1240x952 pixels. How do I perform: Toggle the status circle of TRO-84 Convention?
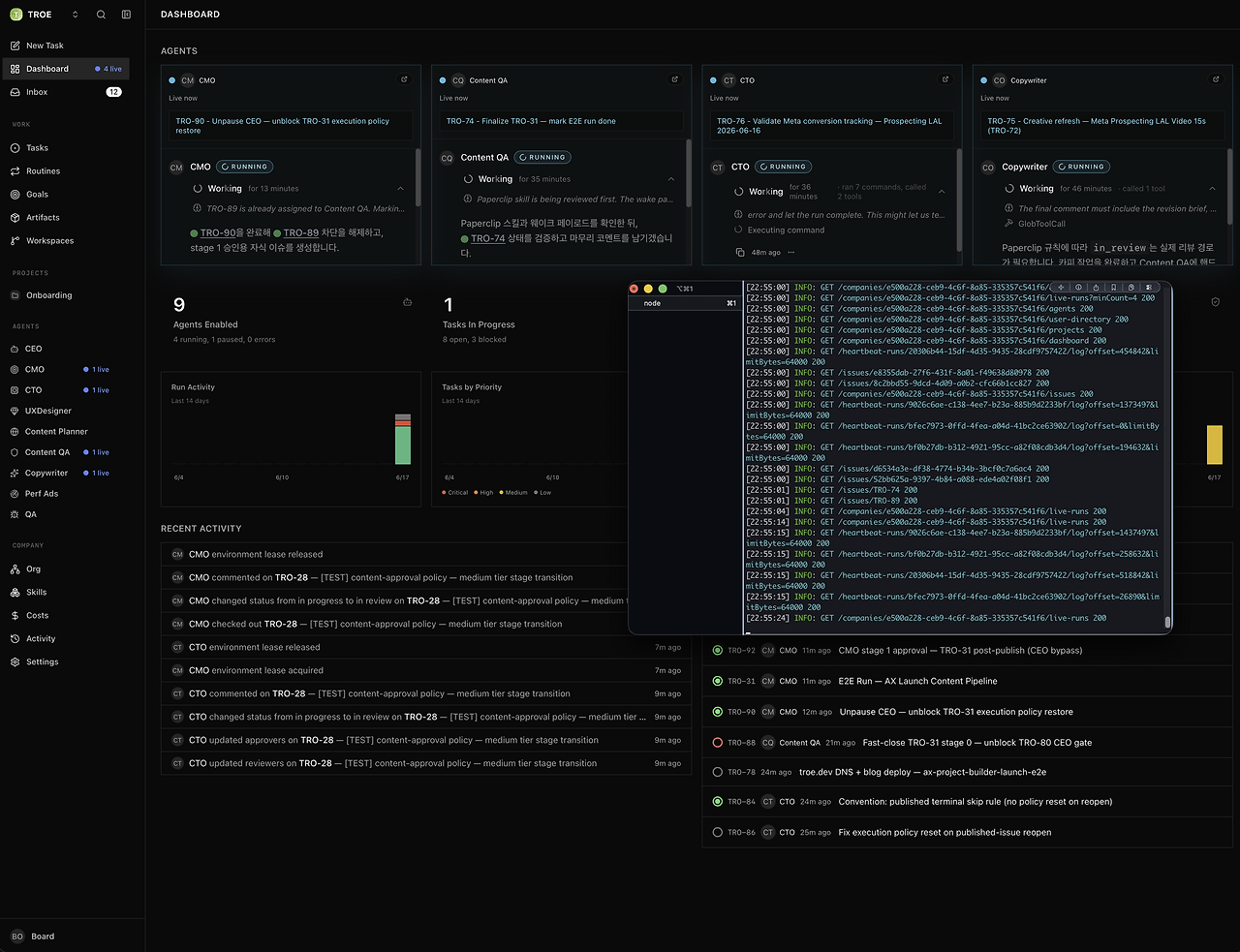(718, 802)
